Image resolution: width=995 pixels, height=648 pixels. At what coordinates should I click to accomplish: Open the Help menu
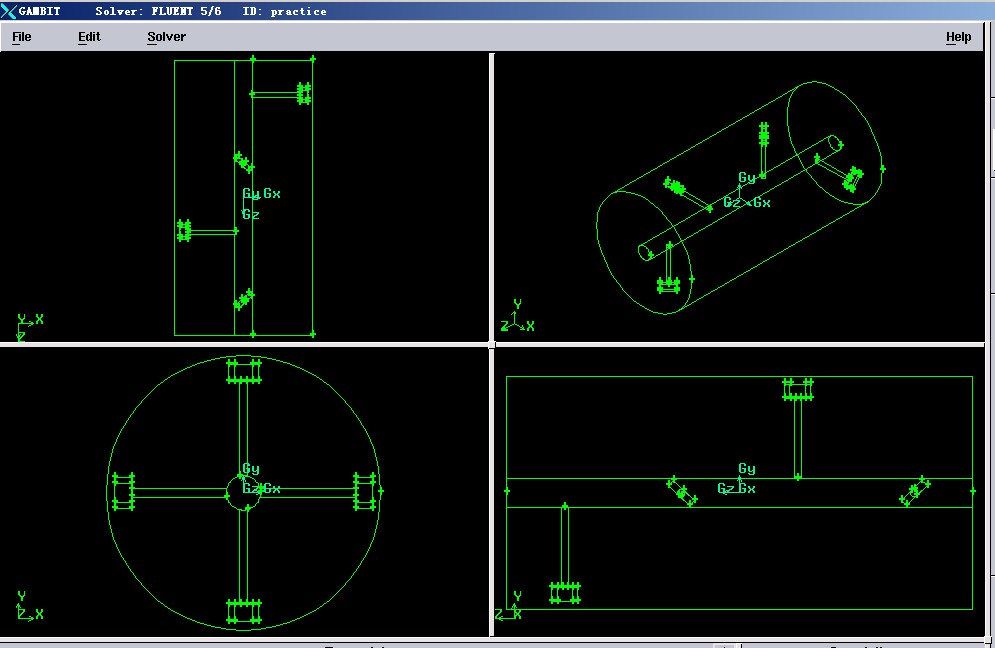coord(958,37)
